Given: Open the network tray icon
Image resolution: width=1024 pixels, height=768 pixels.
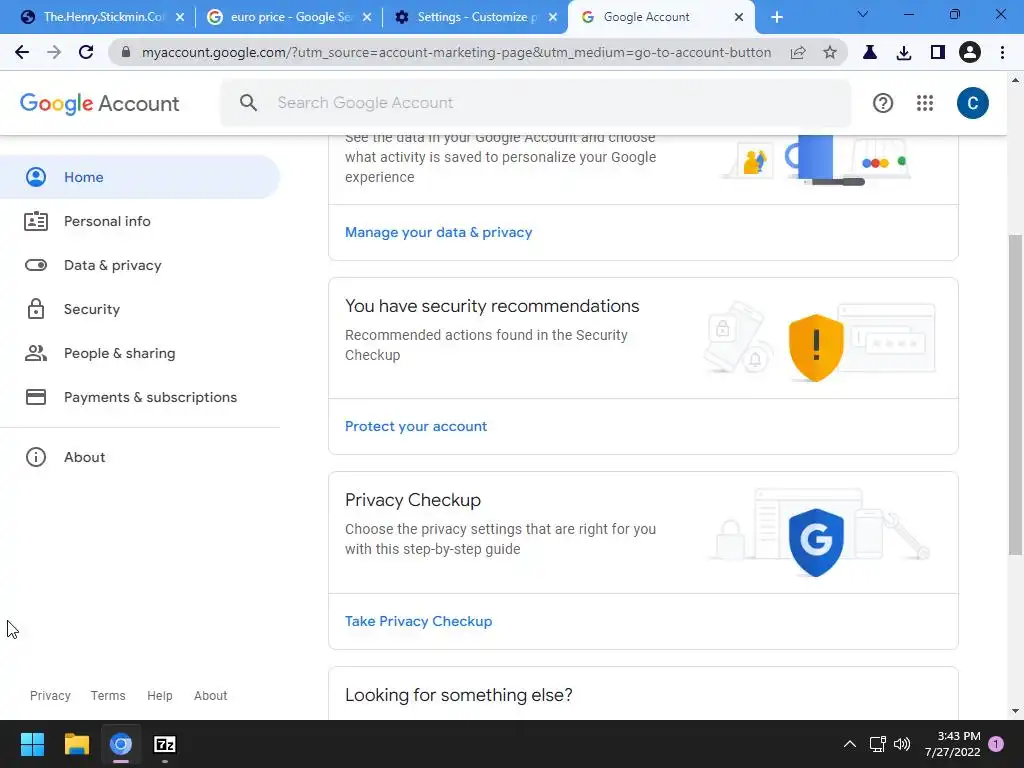Looking at the screenshot, I should click(x=877, y=744).
